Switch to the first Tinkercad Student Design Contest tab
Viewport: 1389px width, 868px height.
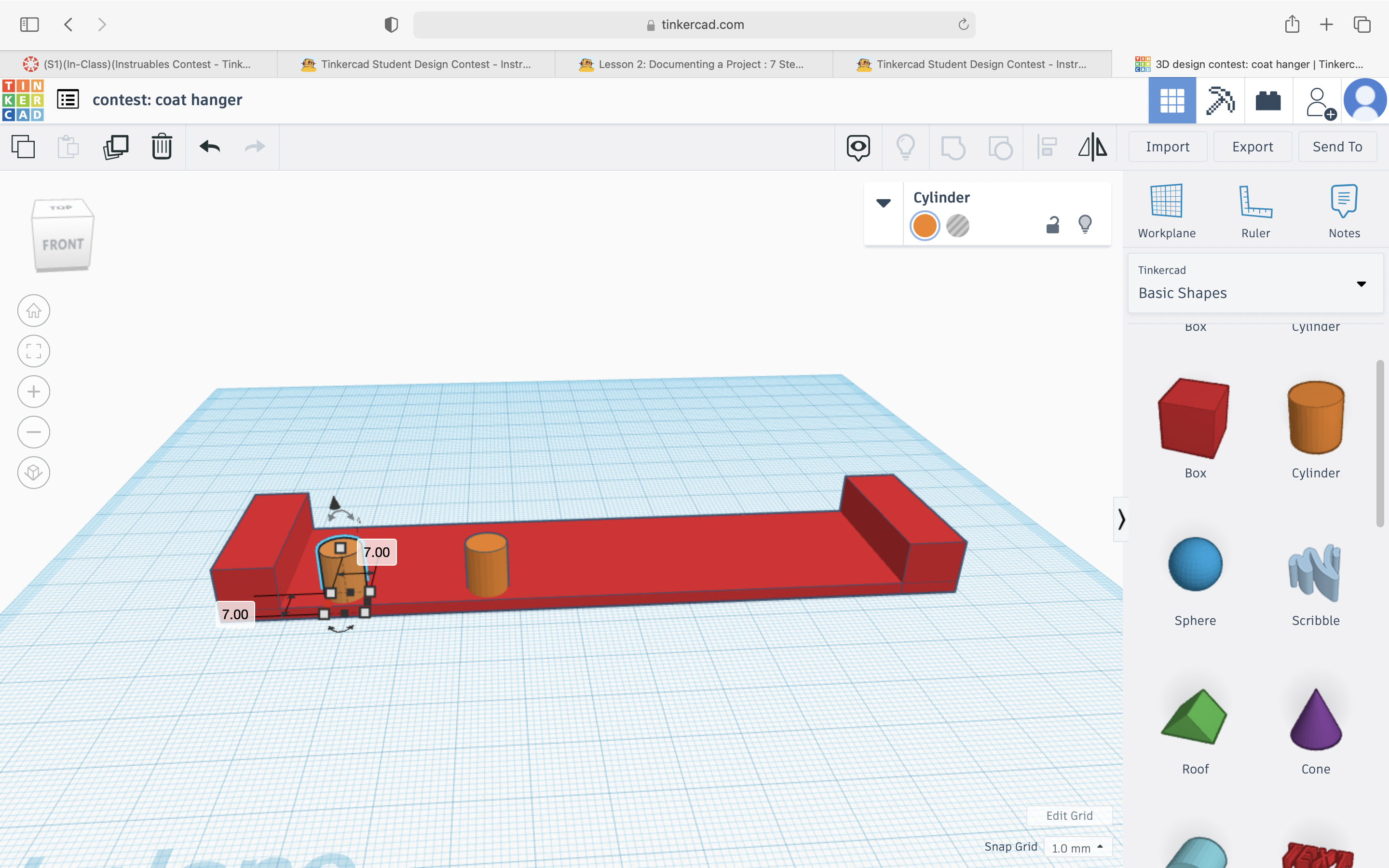pos(416,64)
